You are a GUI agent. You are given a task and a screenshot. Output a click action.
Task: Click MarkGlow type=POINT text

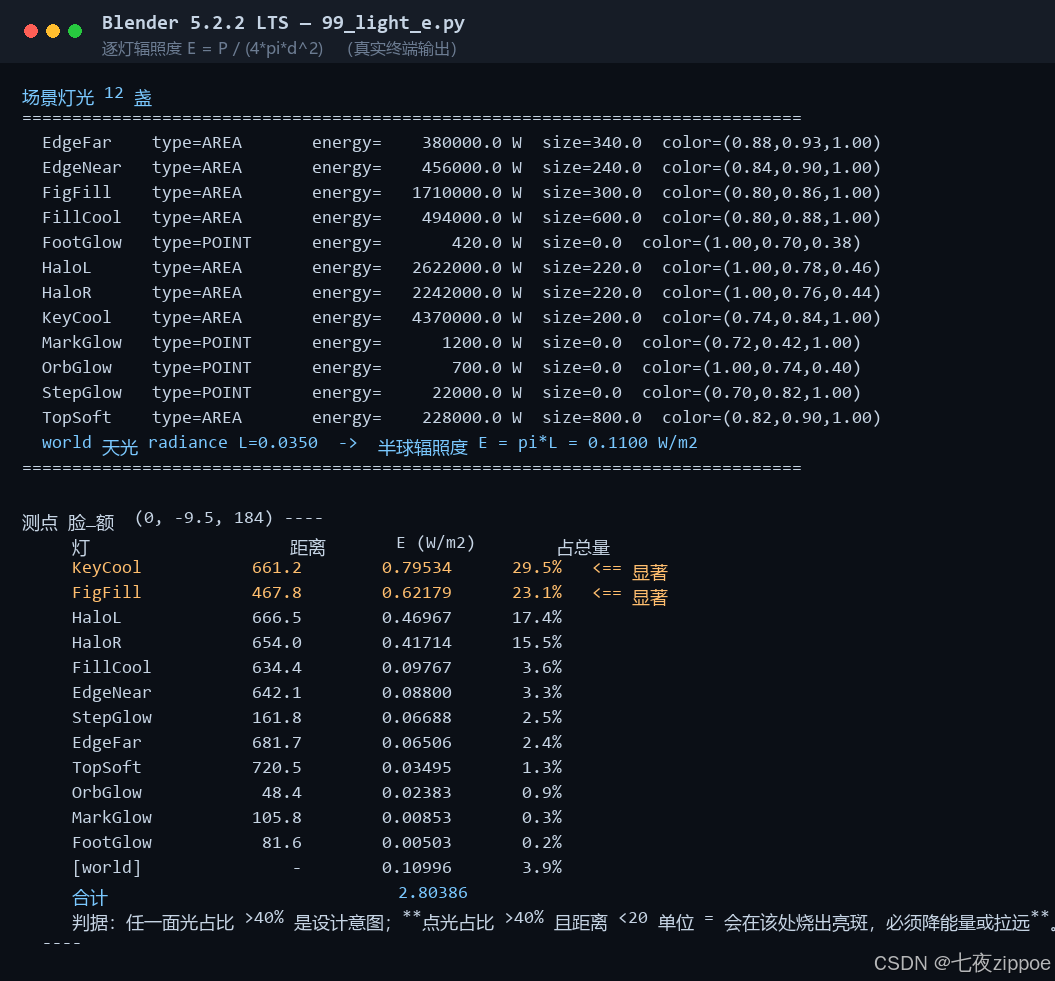[x=202, y=342]
